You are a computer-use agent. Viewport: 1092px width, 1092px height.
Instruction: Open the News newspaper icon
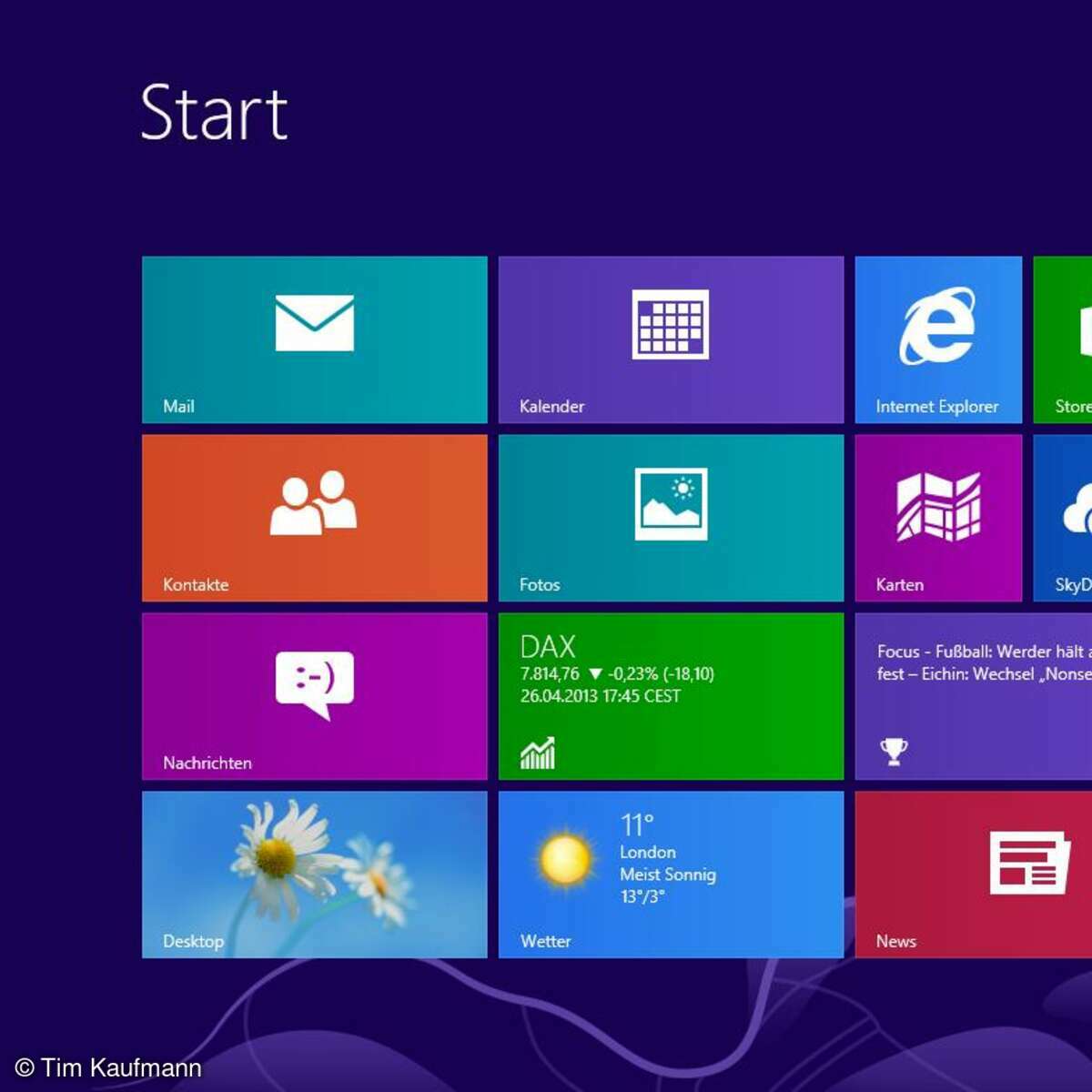1028,862
